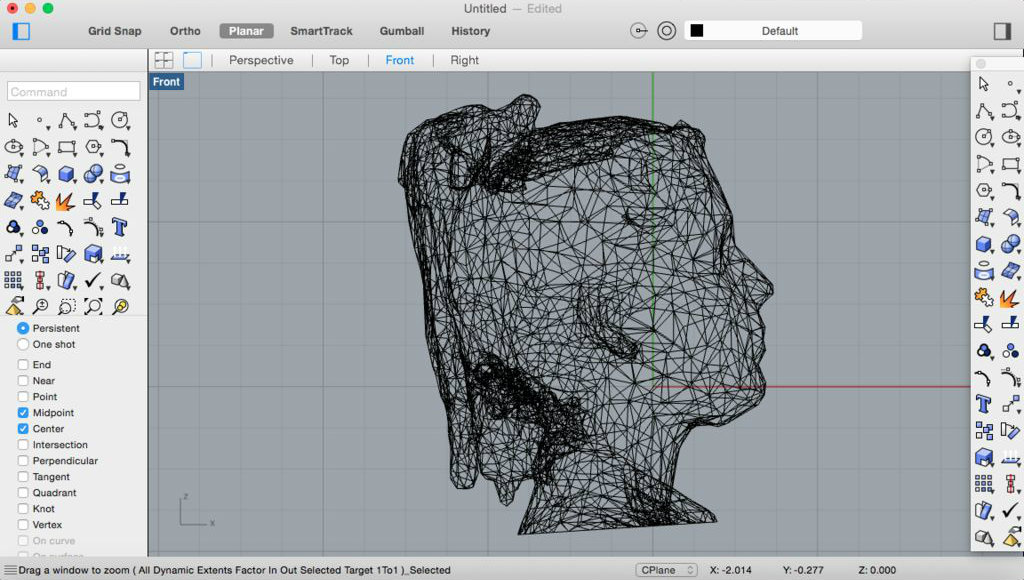The image size is (1024, 580).
Task: Click the Join puzzle-piece icon in left toolbar
Action: pos(40,201)
